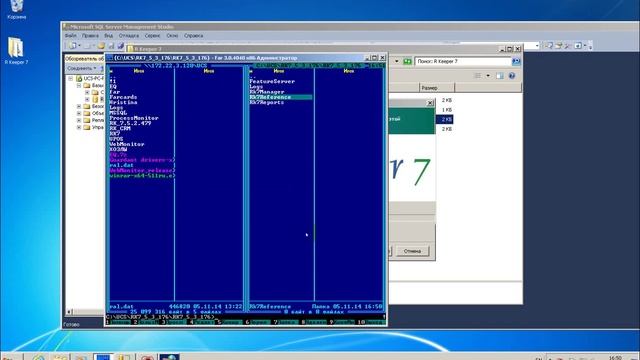This screenshot has height=360, width=640.
Task: Click function key 8 in Far's bottom bar
Action: coord(314,322)
